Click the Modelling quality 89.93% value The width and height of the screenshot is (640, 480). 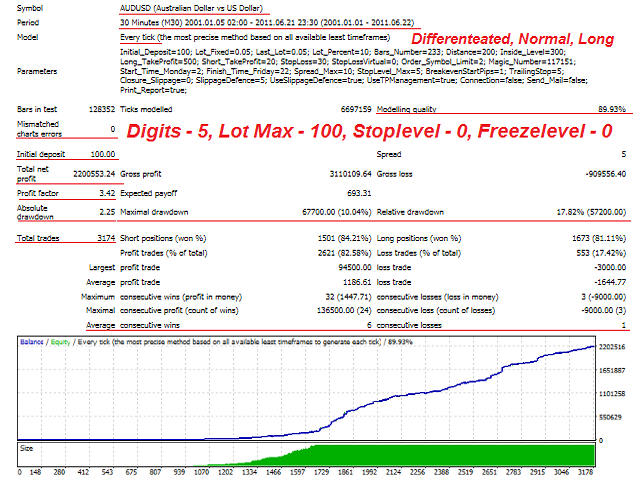tap(612, 109)
